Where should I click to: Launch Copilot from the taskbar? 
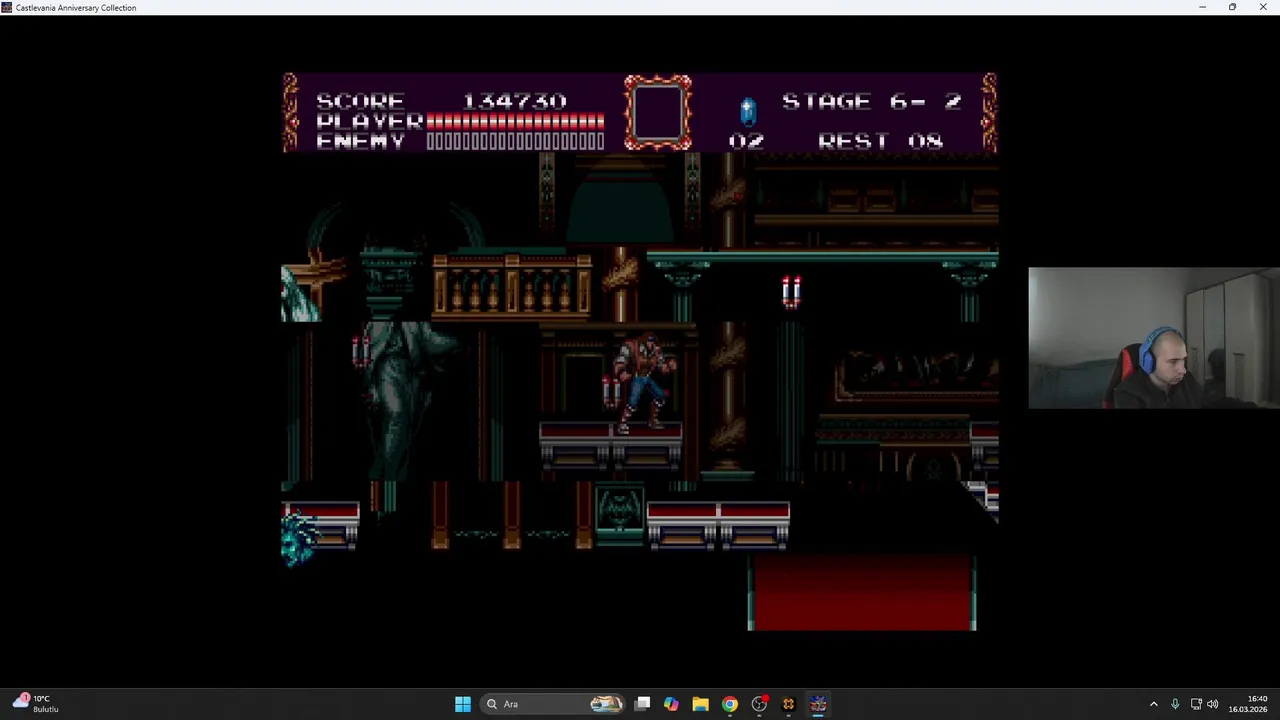671,704
